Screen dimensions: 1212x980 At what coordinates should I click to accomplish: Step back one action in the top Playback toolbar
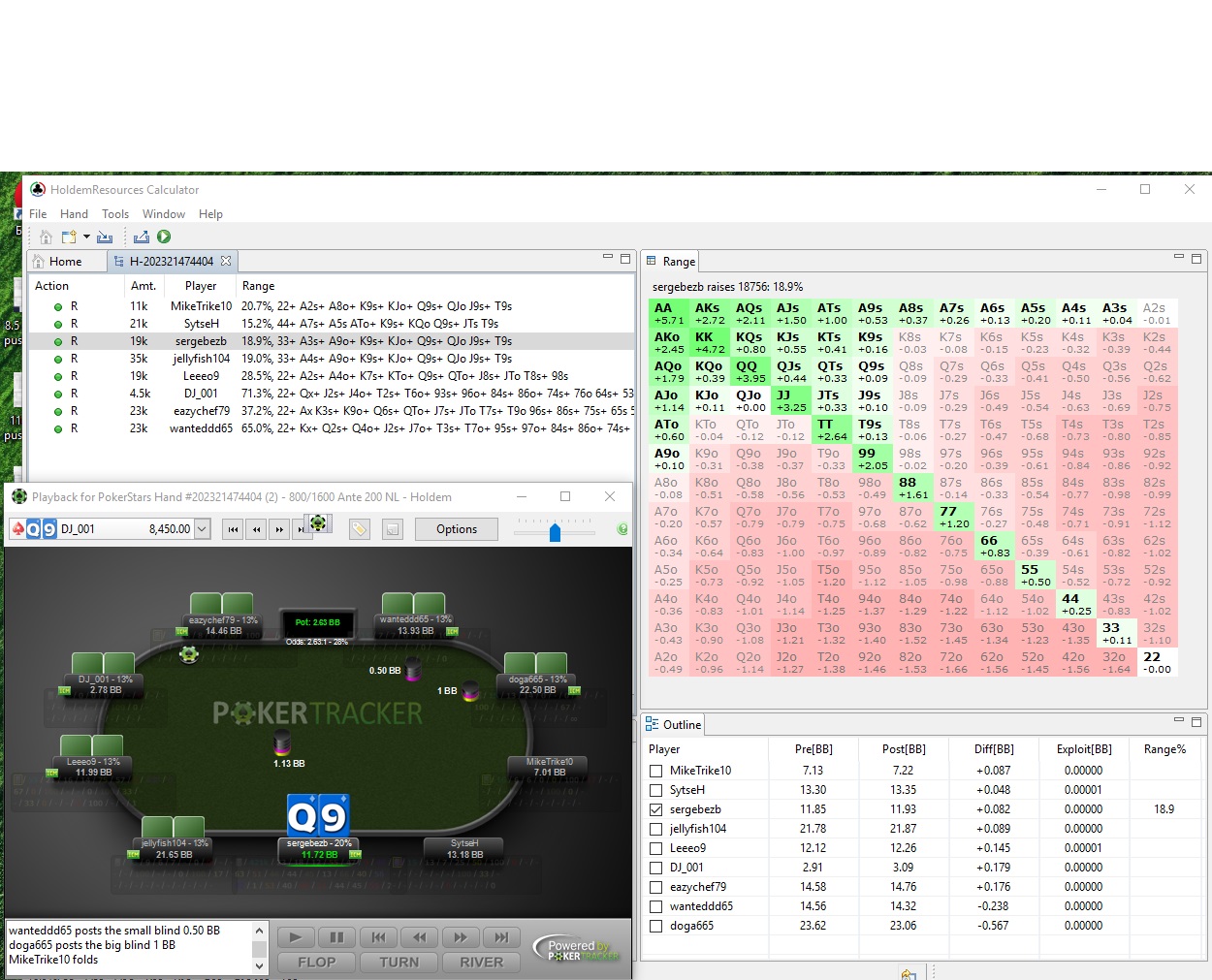(256, 529)
